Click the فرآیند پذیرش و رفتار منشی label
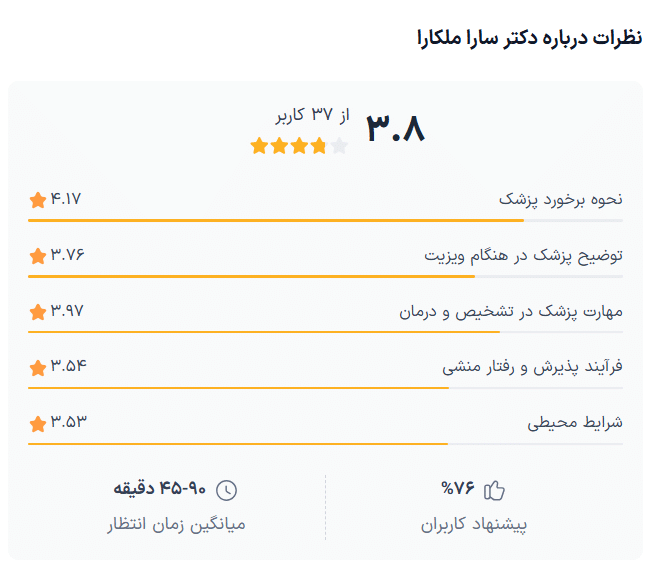 click(532, 367)
